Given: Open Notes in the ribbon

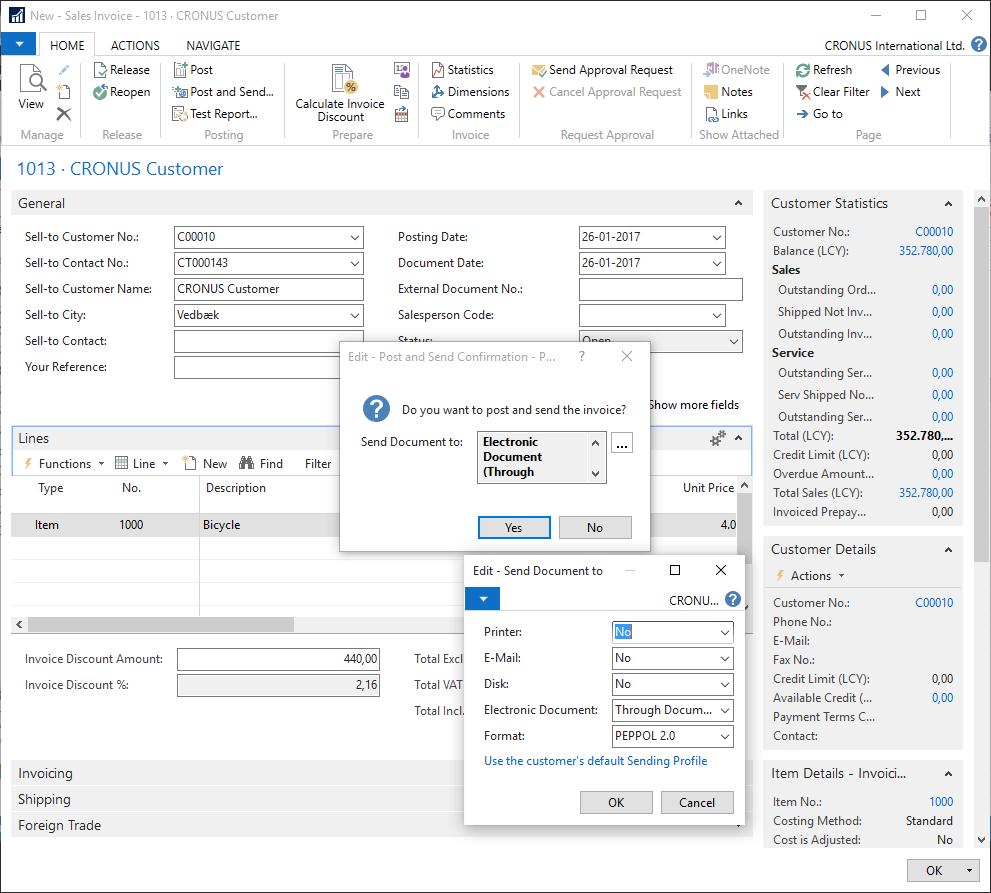Looking at the screenshot, I should [x=728, y=92].
